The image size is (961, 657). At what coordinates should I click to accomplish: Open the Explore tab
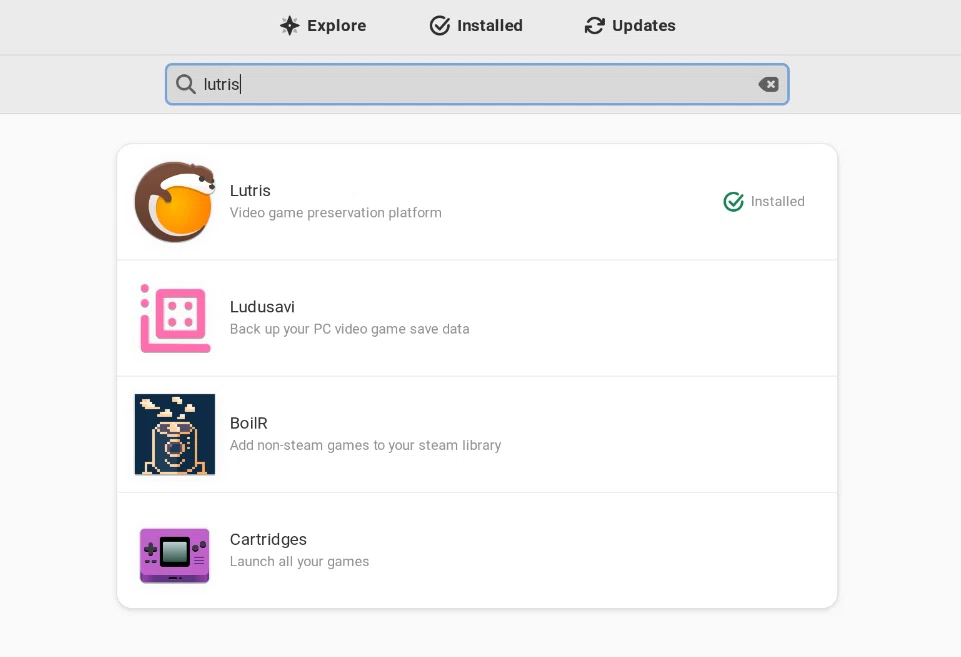[x=323, y=26]
